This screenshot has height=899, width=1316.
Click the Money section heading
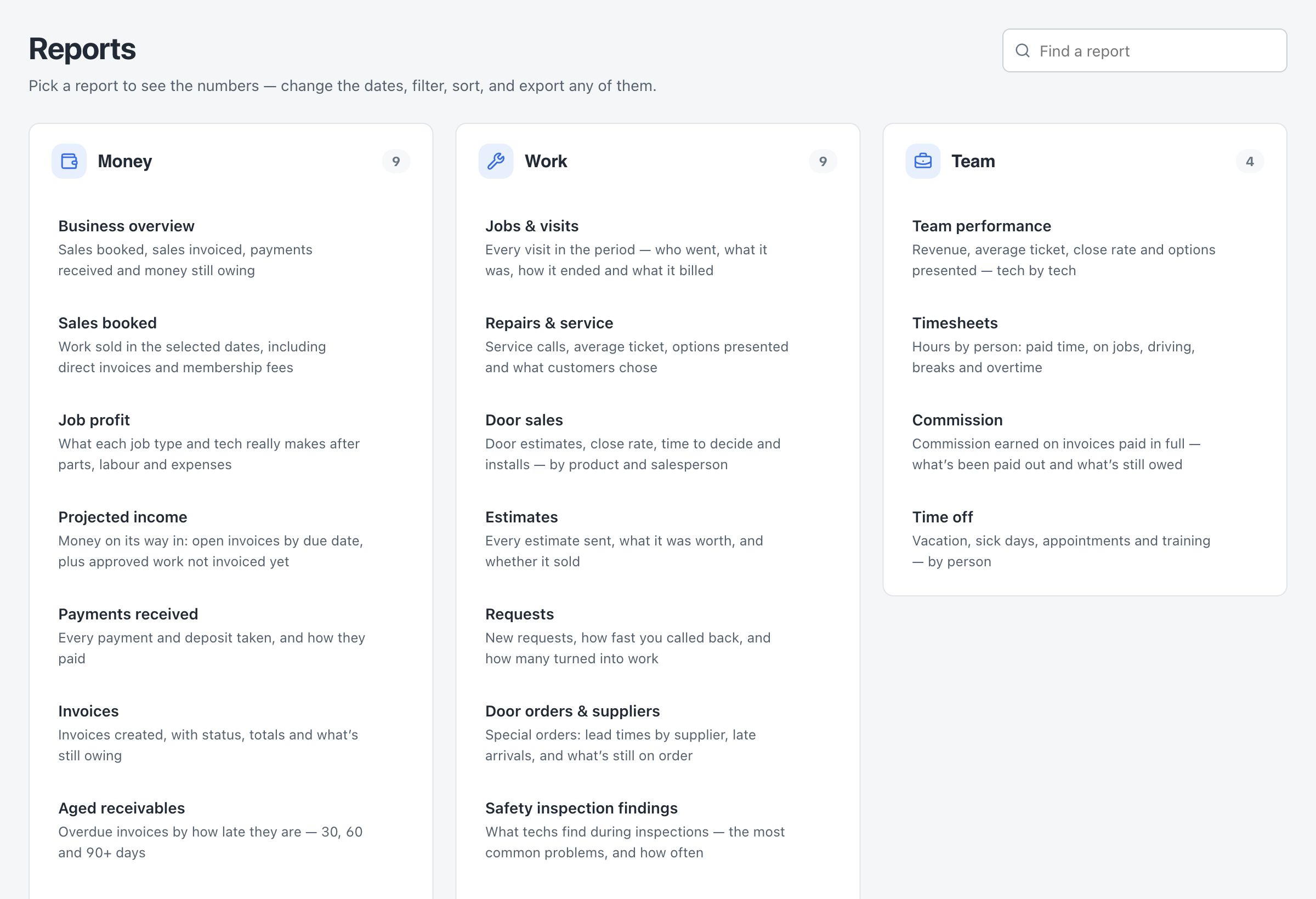pos(124,161)
